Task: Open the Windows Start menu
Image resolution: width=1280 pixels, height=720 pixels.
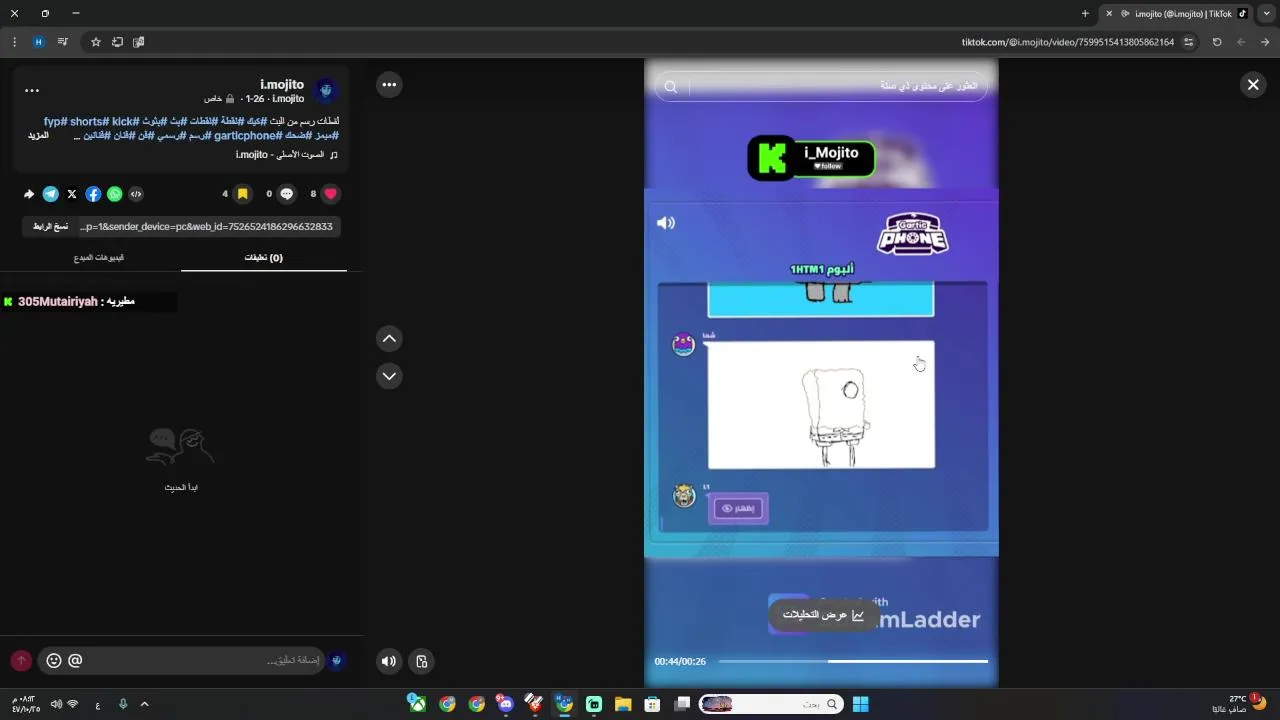Action: pos(860,704)
